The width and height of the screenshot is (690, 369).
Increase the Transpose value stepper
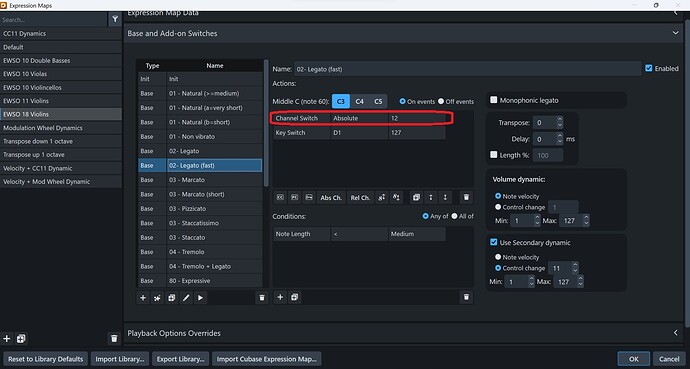(559, 120)
